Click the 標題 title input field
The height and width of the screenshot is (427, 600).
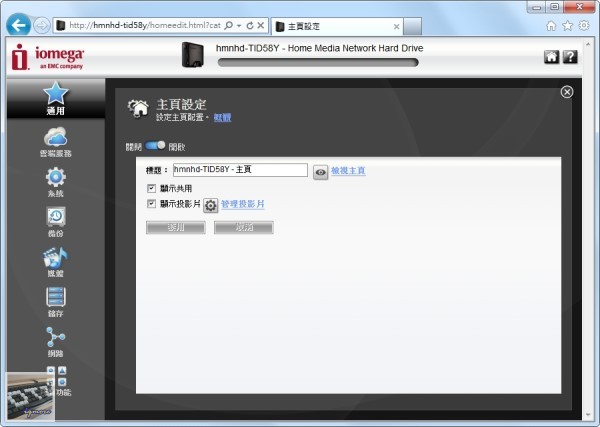tap(240, 170)
